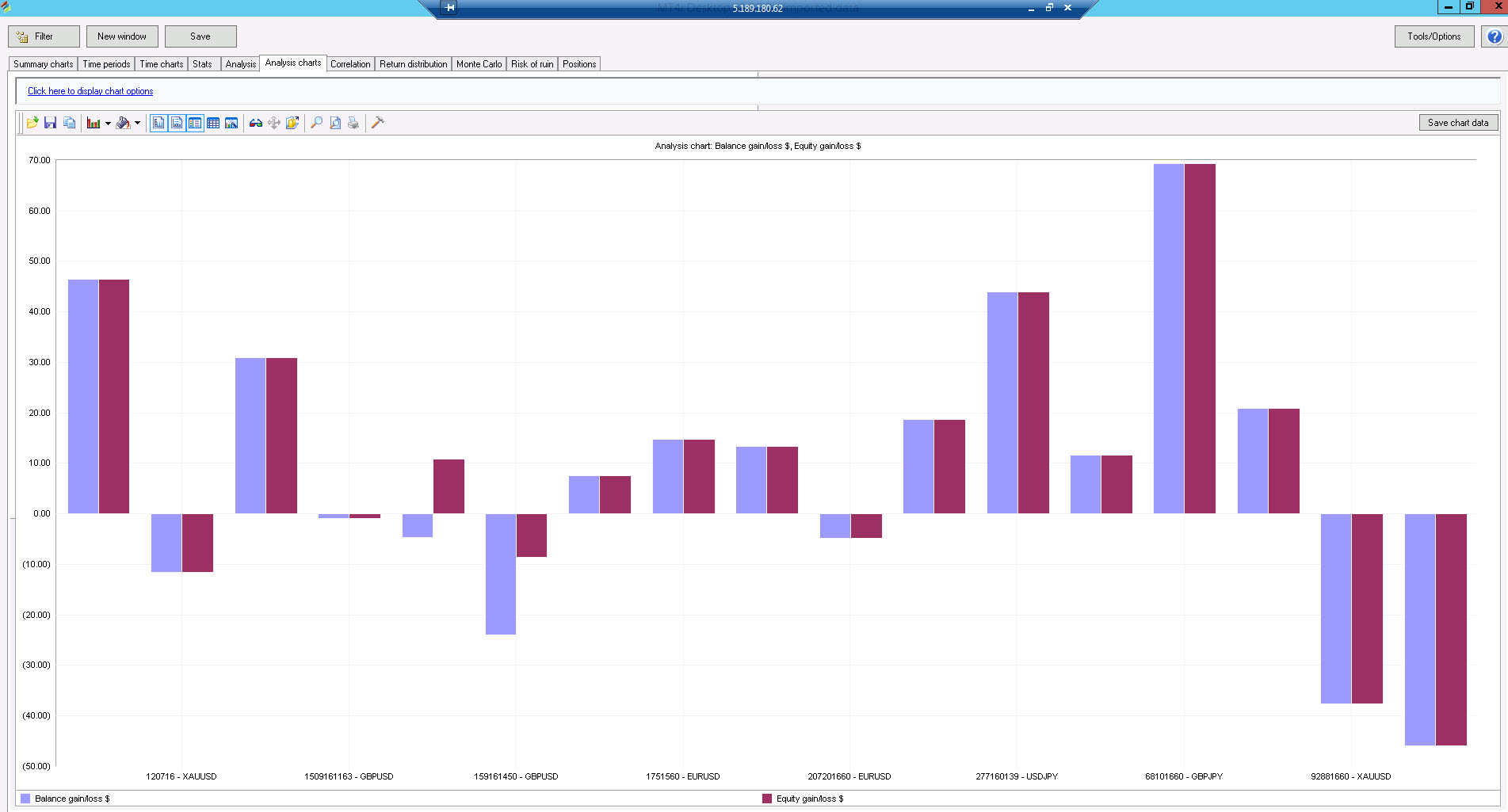Select the bar chart type icon
Viewport: 1508px width, 812px height.
(x=94, y=123)
